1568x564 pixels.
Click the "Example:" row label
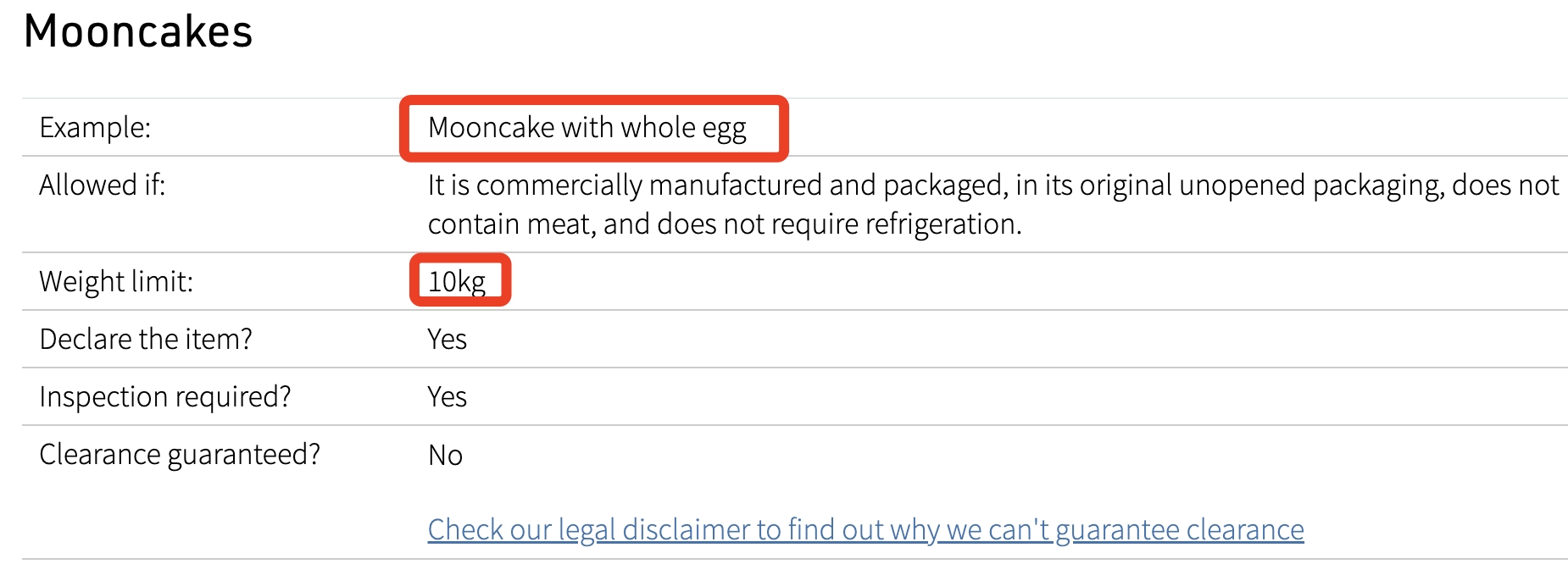click(95, 127)
